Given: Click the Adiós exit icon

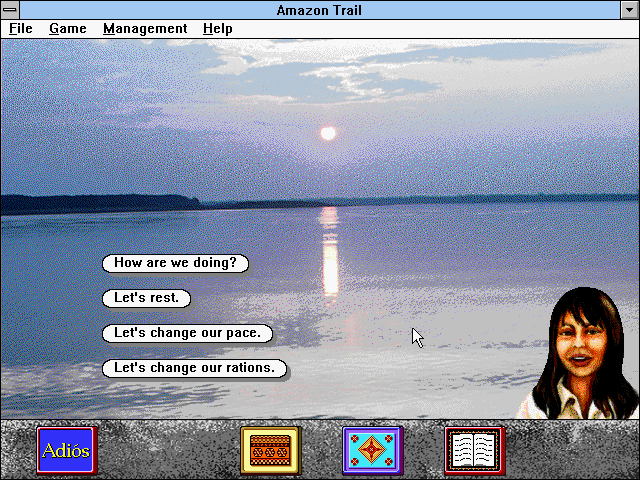Looking at the screenshot, I should (67, 451).
